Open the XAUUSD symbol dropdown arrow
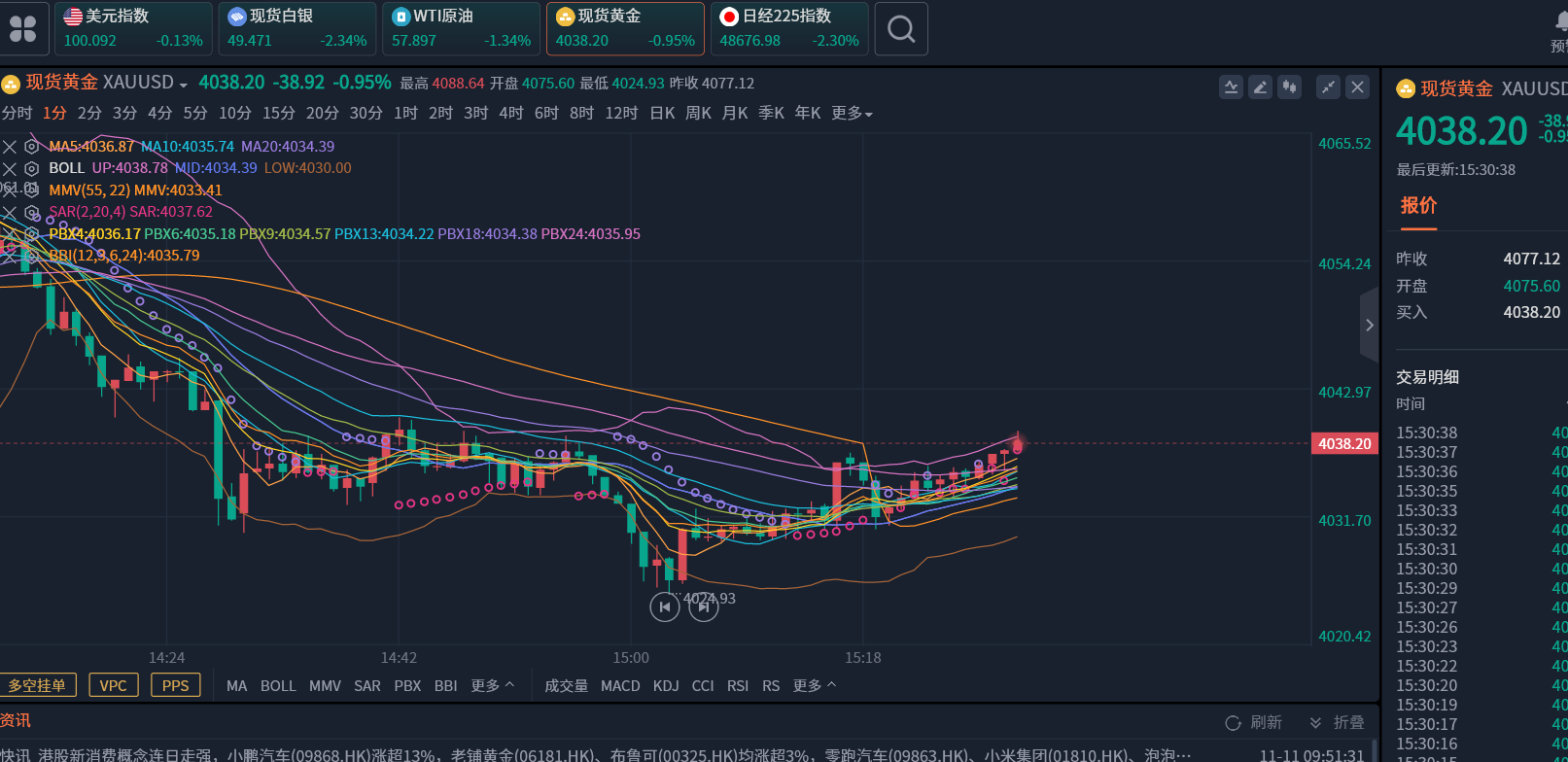1568x762 pixels. tap(184, 85)
